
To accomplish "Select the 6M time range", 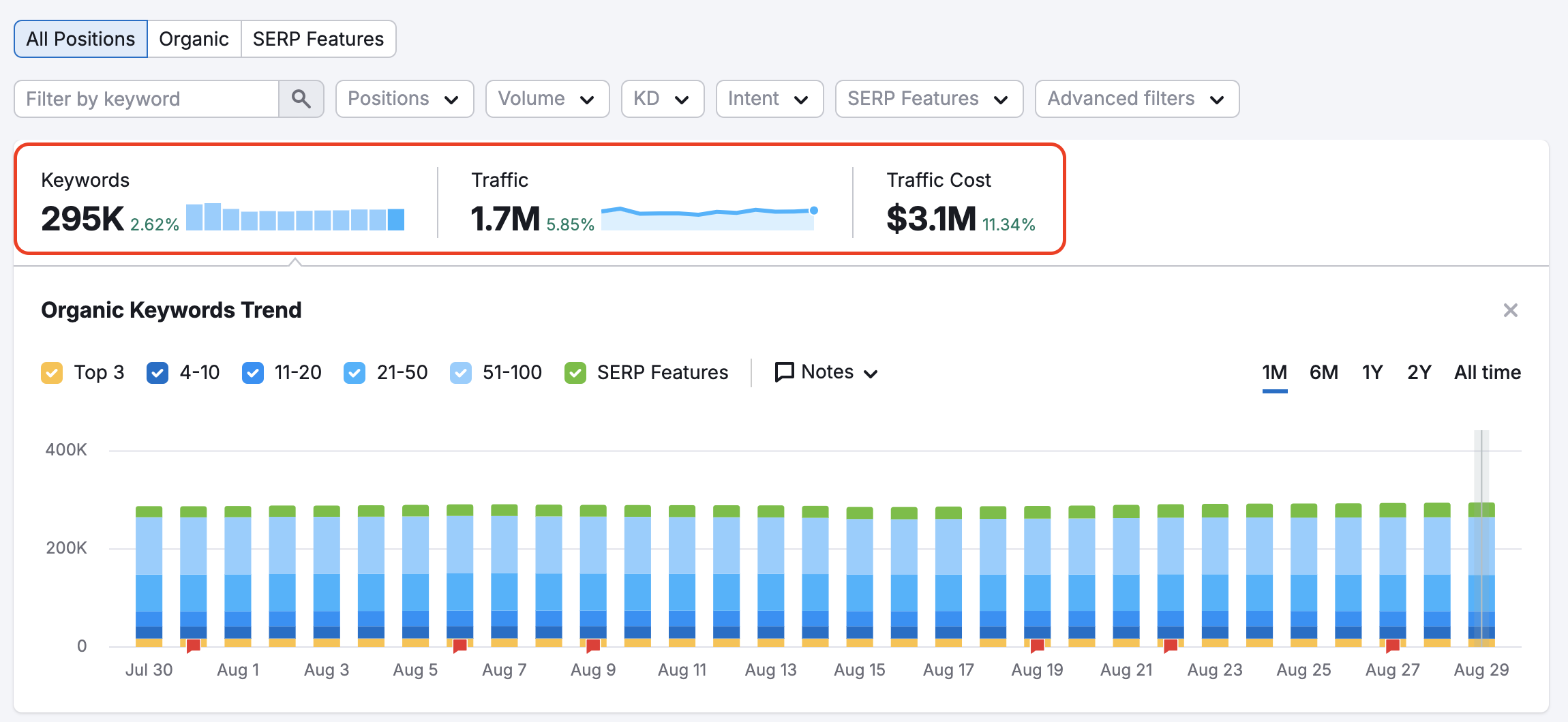I will click(x=1322, y=372).
